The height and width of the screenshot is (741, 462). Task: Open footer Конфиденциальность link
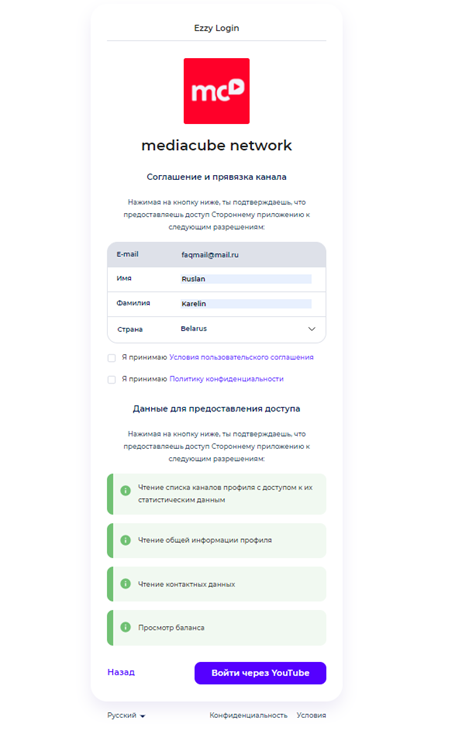[x=248, y=715]
